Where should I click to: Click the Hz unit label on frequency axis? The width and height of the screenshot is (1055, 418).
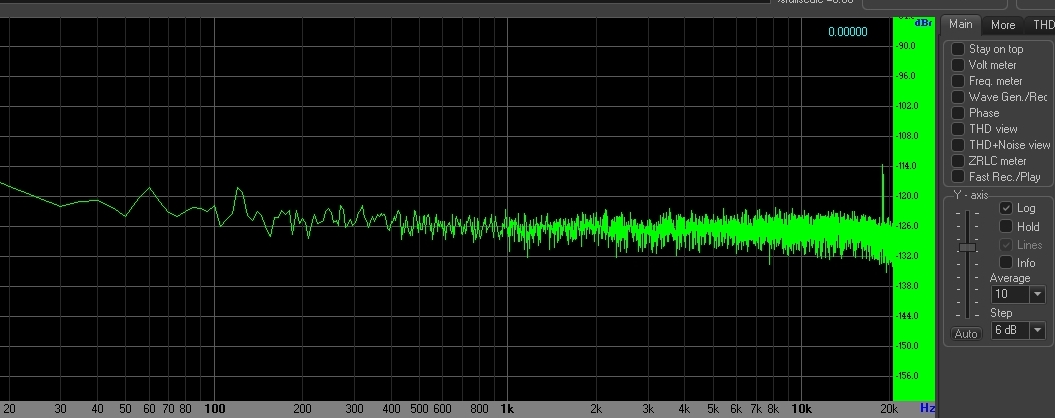[927, 408]
